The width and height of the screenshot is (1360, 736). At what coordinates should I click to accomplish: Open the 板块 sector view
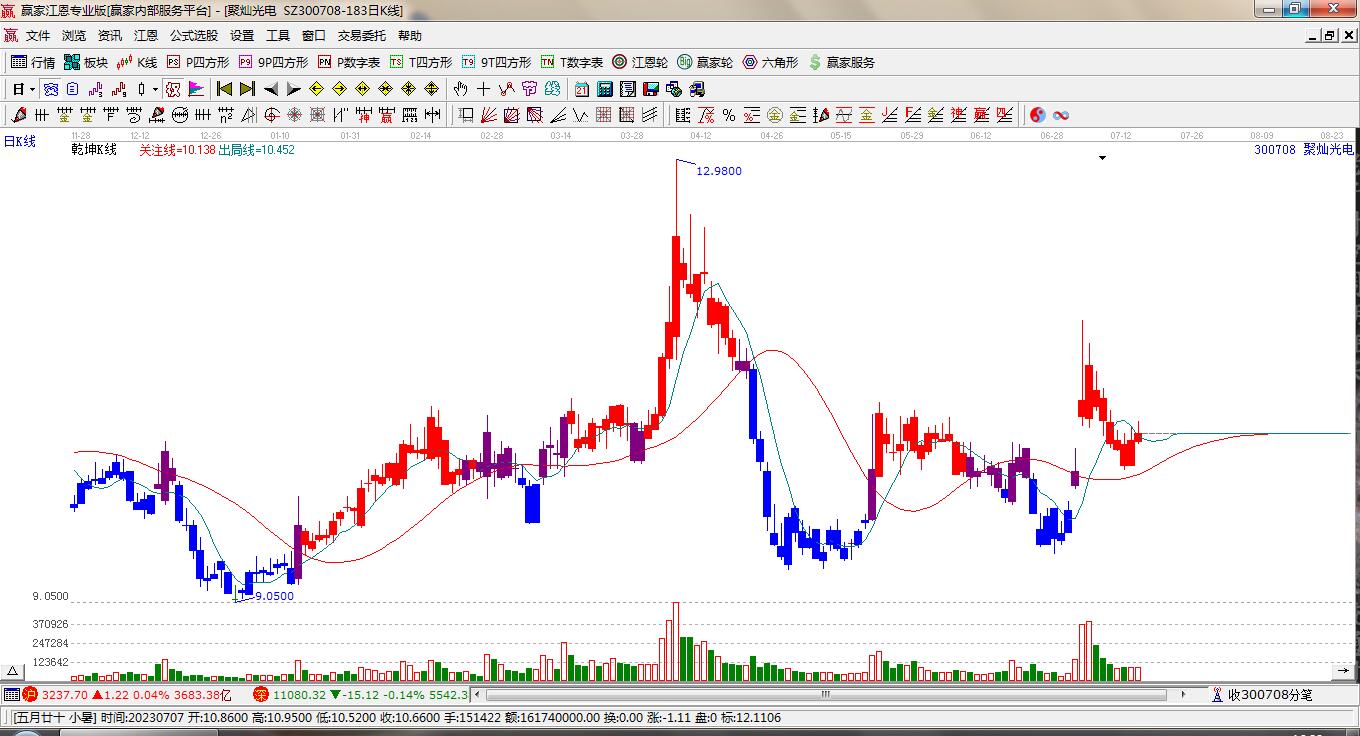pyautogui.click(x=85, y=62)
